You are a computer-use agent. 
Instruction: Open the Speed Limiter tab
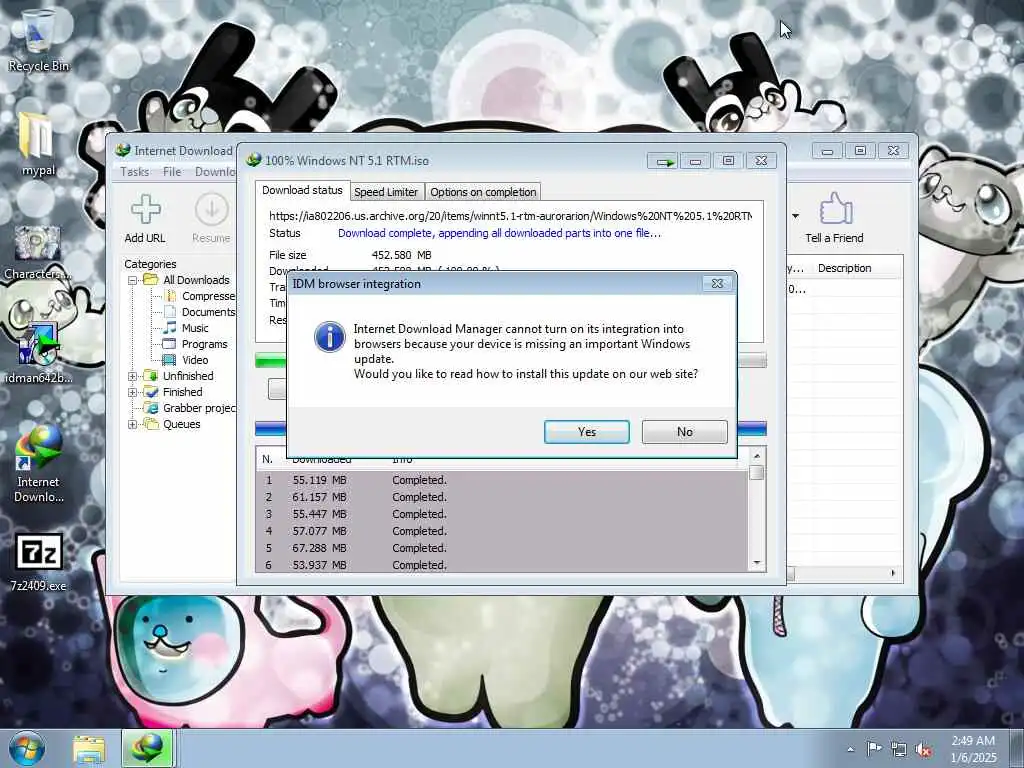click(386, 192)
